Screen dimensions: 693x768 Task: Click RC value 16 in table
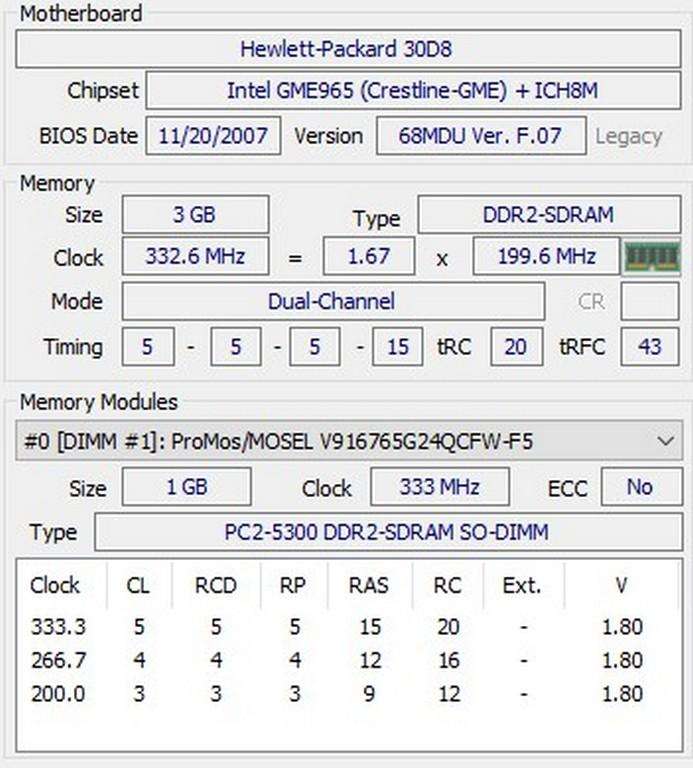449,660
